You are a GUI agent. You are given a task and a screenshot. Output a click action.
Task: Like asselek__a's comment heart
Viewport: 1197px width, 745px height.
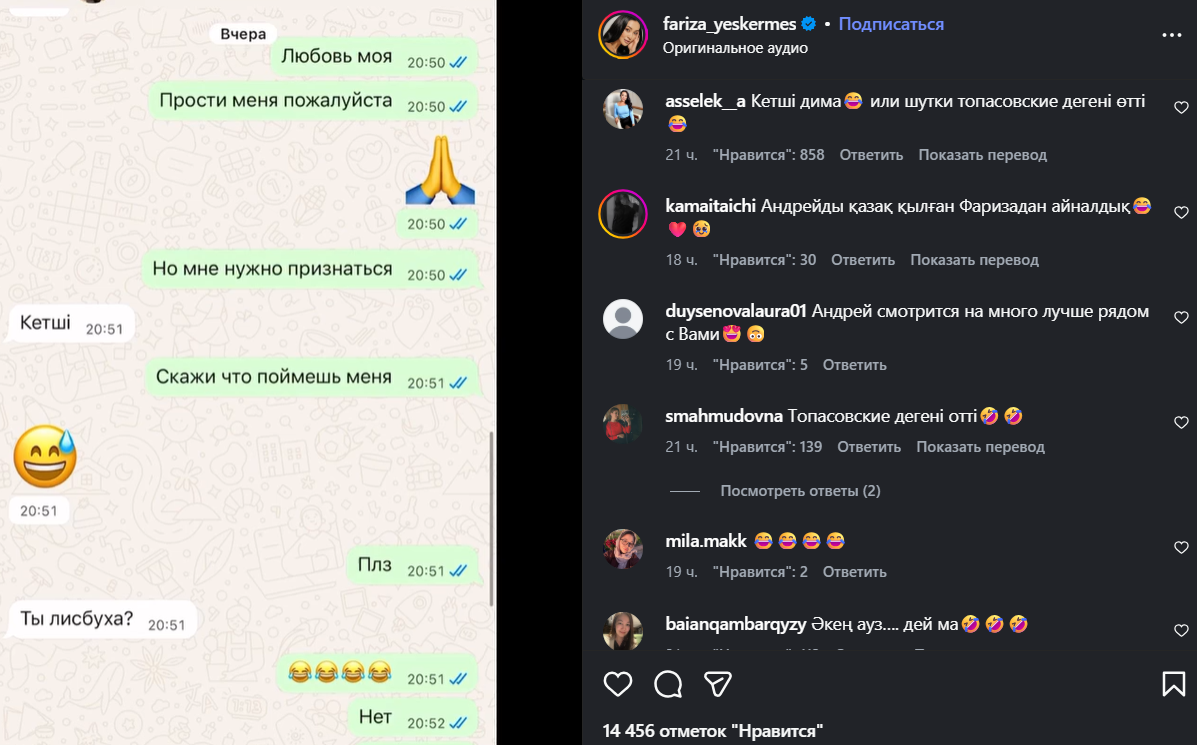tap(1181, 108)
